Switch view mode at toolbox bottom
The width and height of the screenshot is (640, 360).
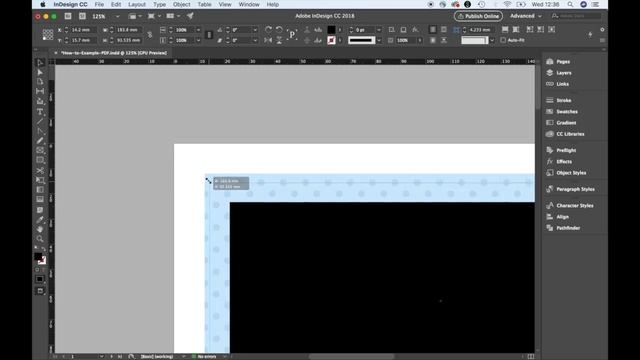[x=40, y=291]
